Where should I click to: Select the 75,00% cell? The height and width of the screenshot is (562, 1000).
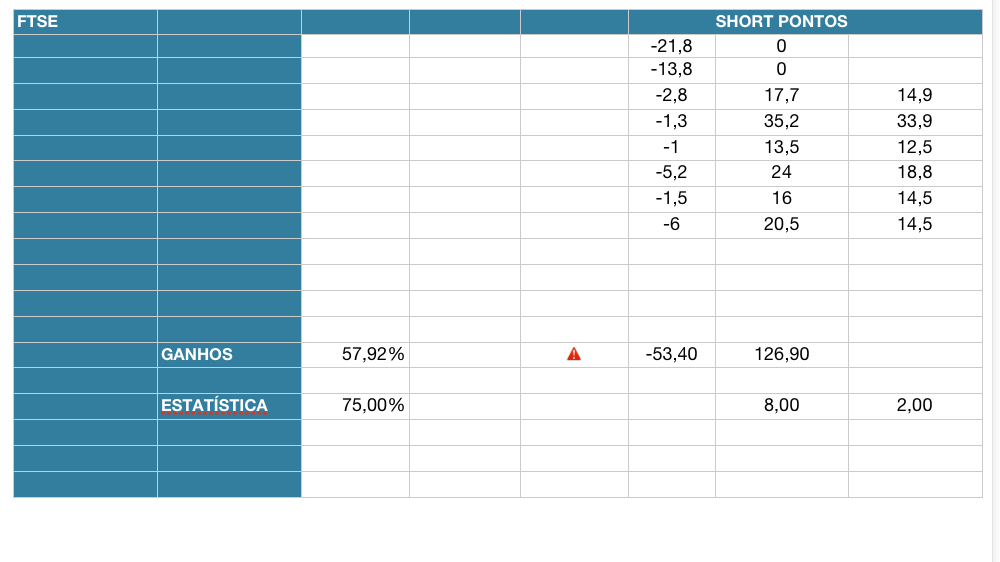pos(355,406)
